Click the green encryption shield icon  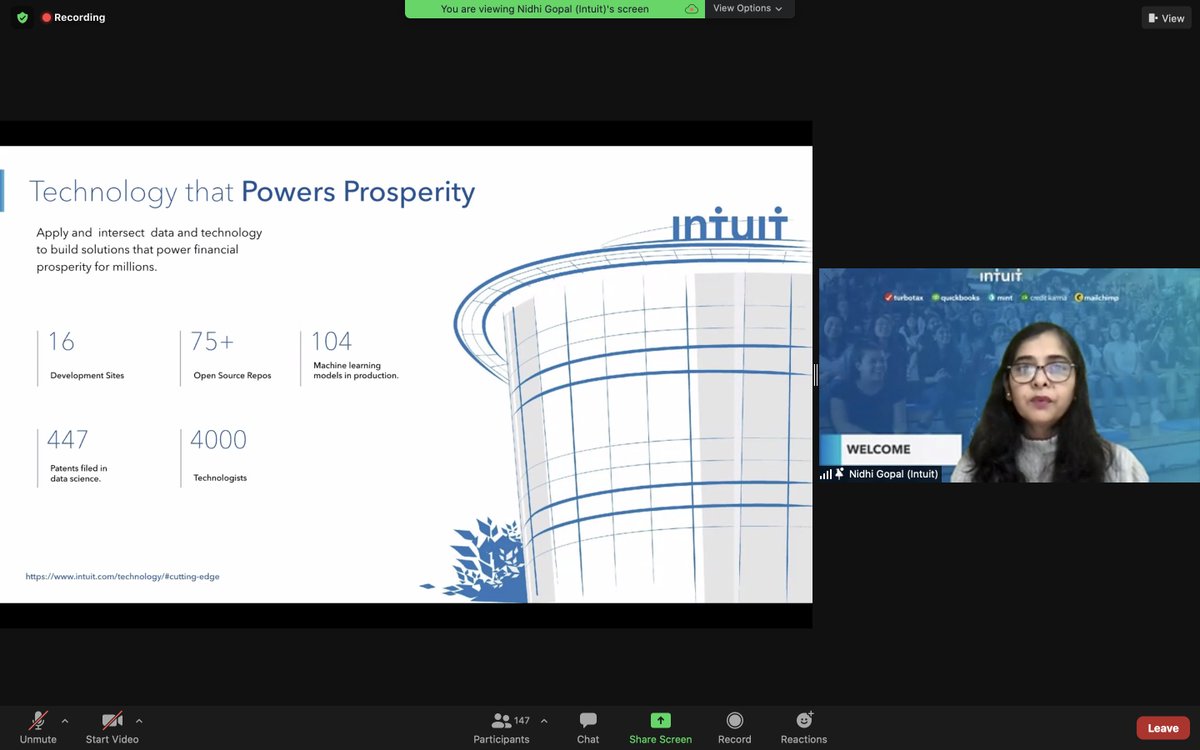22,17
